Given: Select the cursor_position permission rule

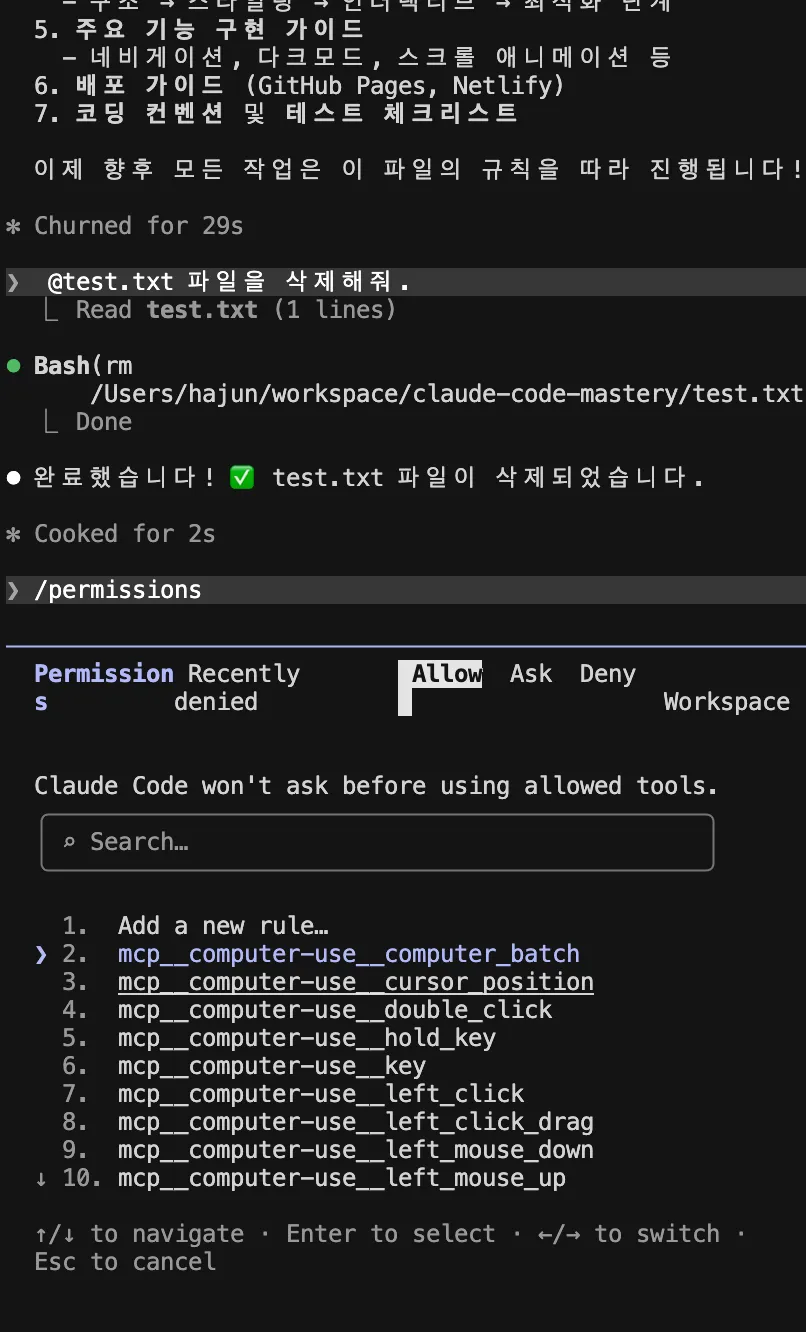Looking at the screenshot, I should pos(355,982).
